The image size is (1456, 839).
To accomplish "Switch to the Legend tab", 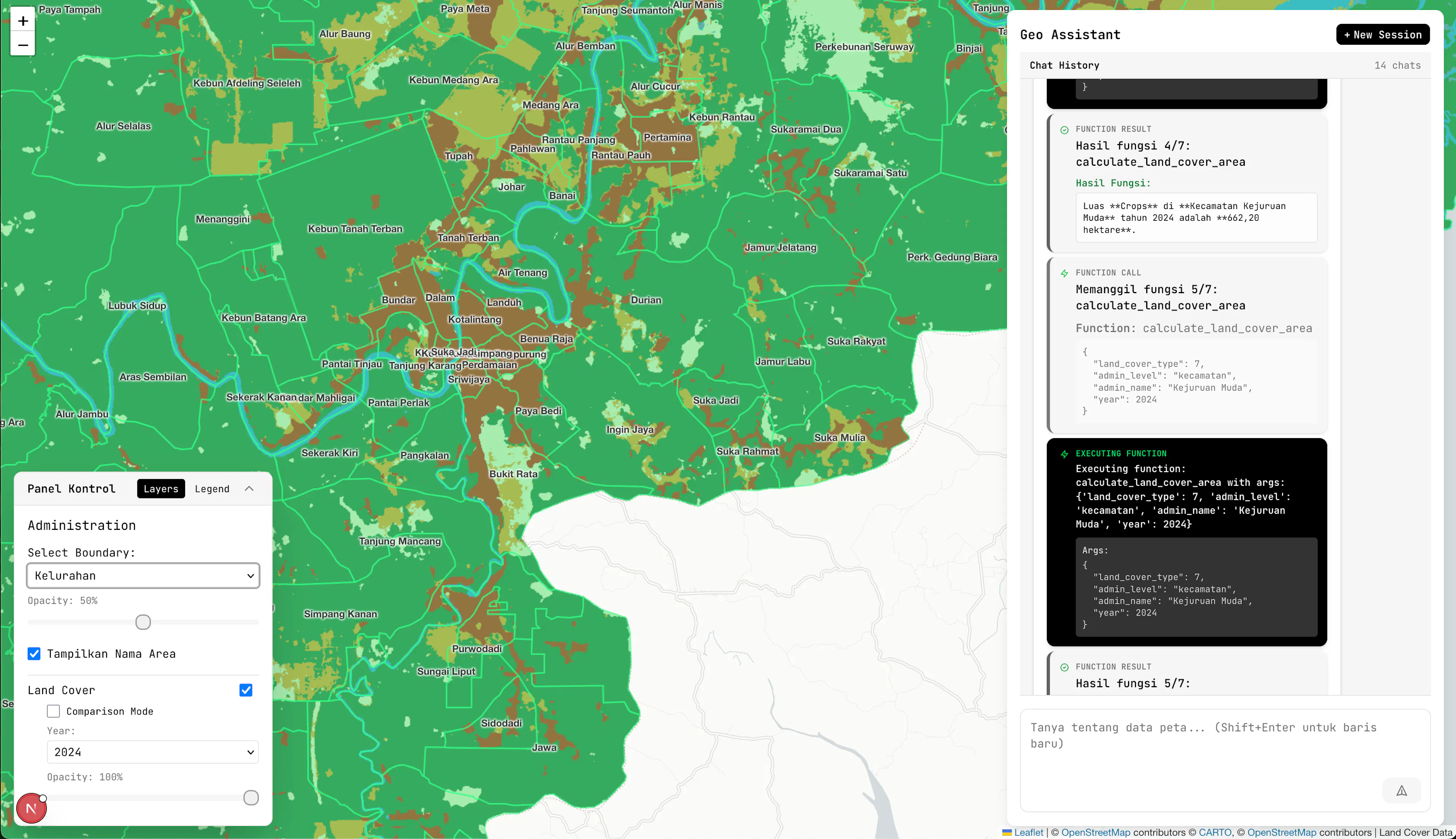I will pyautogui.click(x=212, y=489).
